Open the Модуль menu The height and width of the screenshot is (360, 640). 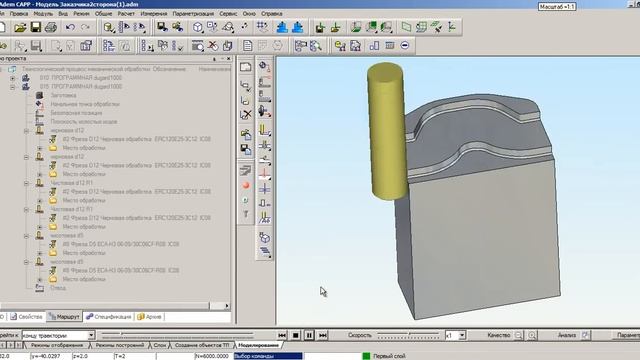[x=43, y=13]
